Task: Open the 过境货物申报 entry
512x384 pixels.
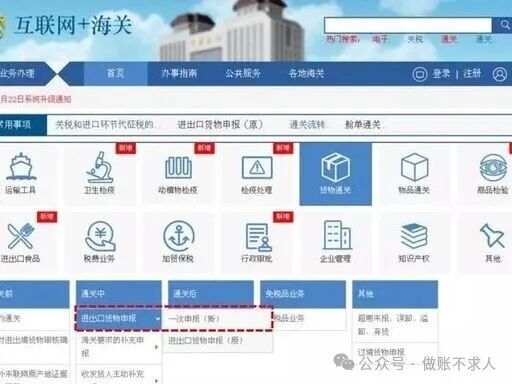Action: (x=381, y=352)
